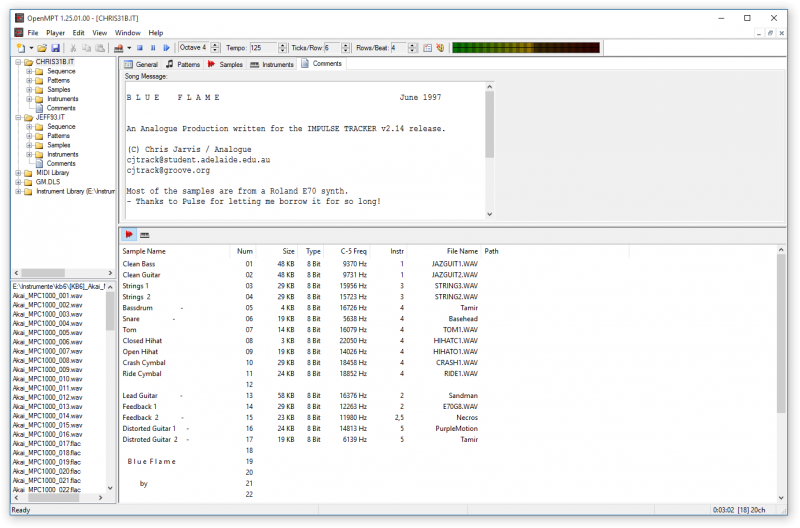Click the tree view horizontal scrollbar thumb
The width and height of the screenshot is (800, 528).
click(43, 273)
